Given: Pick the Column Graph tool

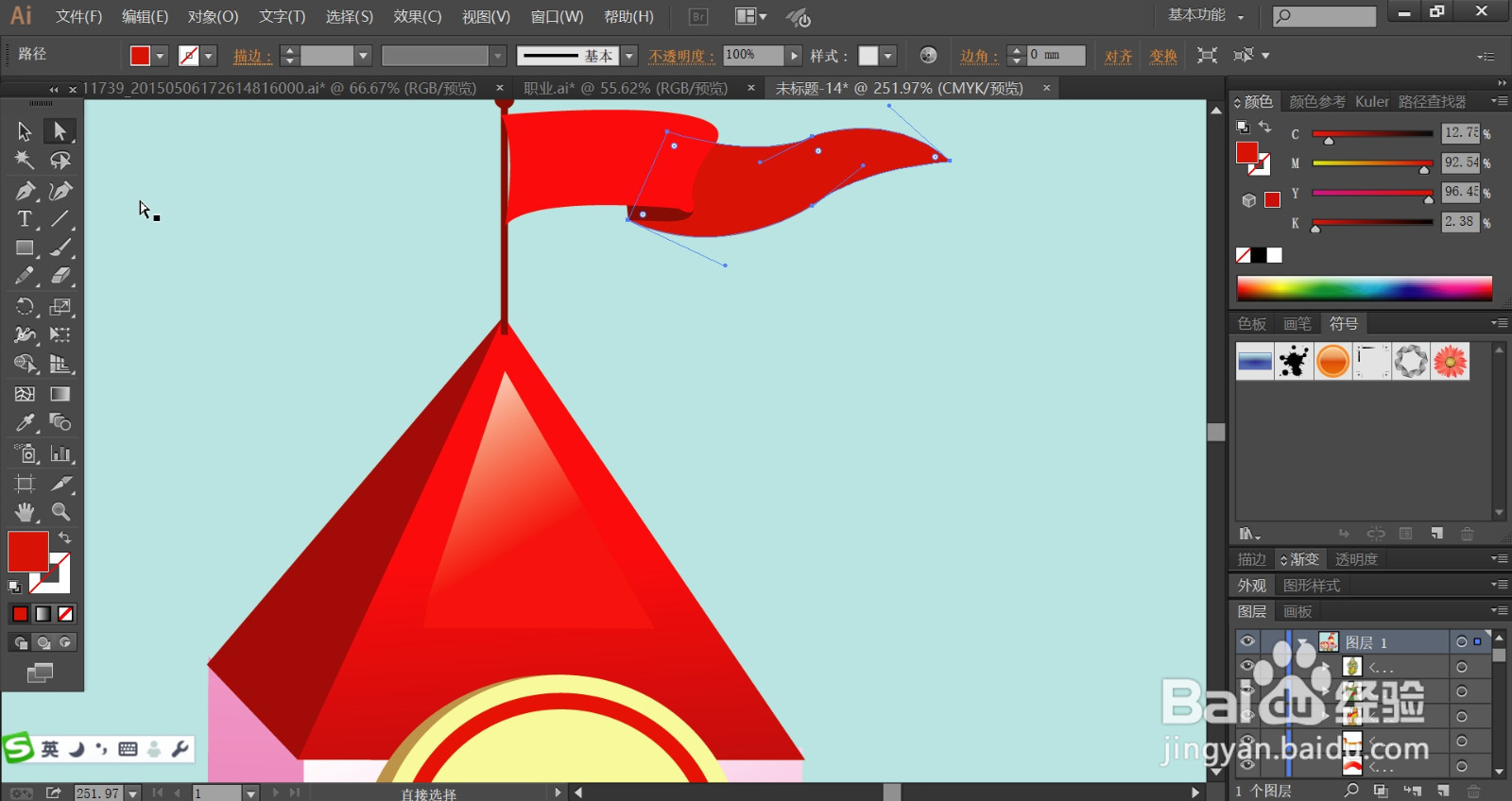Looking at the screenshot, I should [60, 453].
